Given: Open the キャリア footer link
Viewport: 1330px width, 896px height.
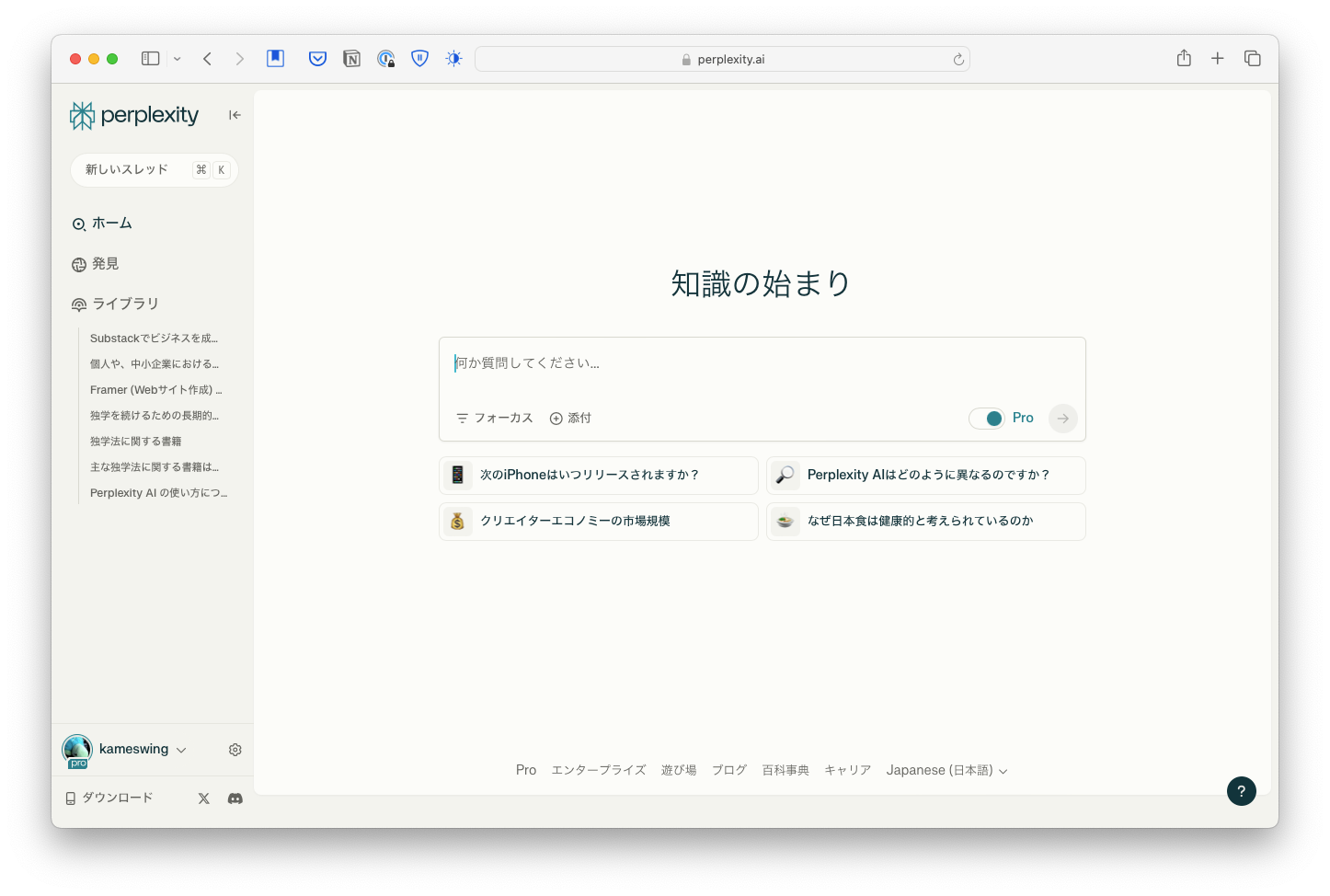Looking at the screenshot, I should tap(848, 771).
